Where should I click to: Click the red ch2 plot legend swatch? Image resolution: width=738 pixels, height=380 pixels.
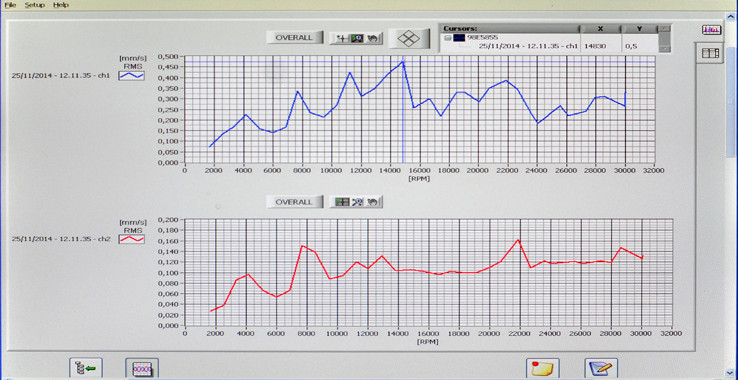pyautogui.click(x=131, y=239)
